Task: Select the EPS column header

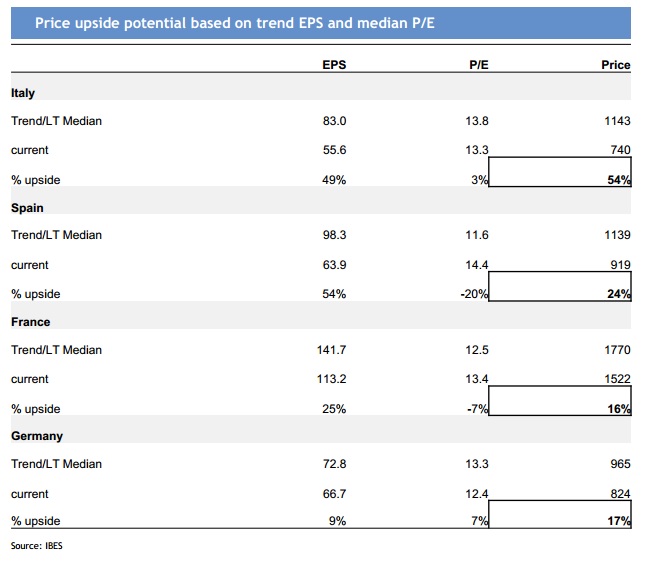Action: coord(335,65)
